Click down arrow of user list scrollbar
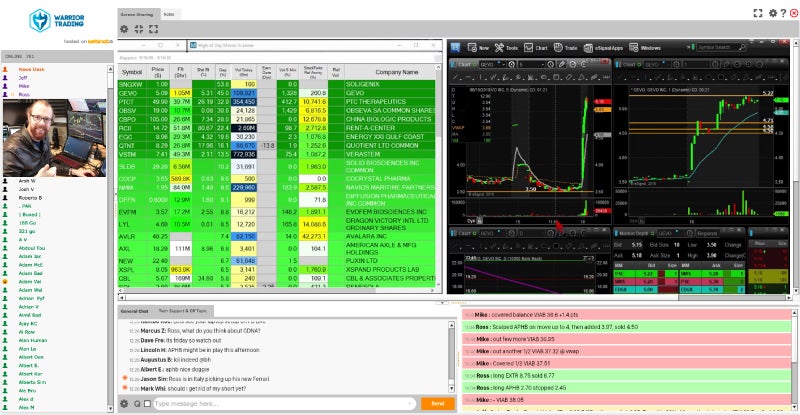800x415 pixels. pyautogui.click(x=110, y=408)
